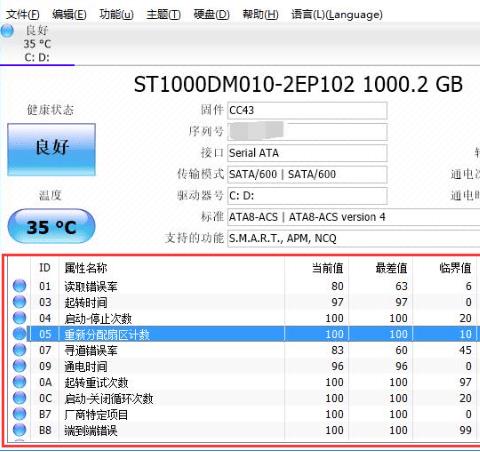This screenshot has height=452, width=480.
Task: Click the status dot for attribute 01
Action: coord(19,286)
